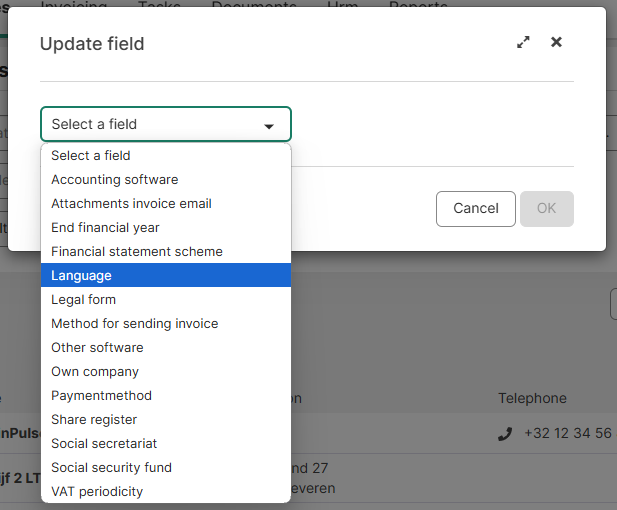Select 'Accounting software' option

pos(166,179)
